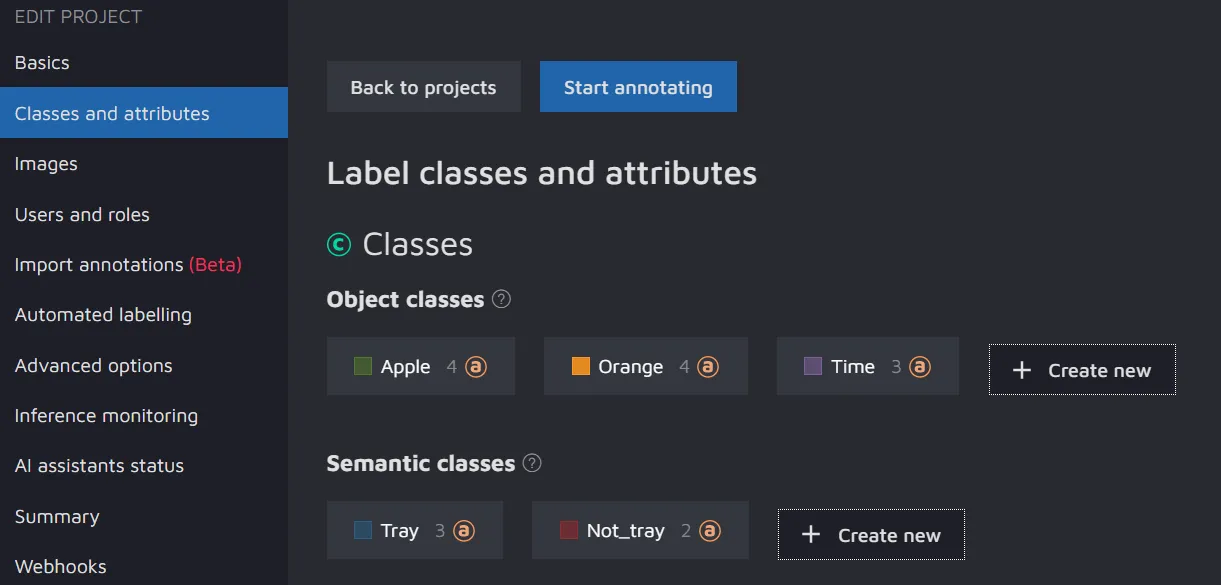Screen dimensions: 1221x585
Task: Select the Time object class tile
Action: [852, 367]
